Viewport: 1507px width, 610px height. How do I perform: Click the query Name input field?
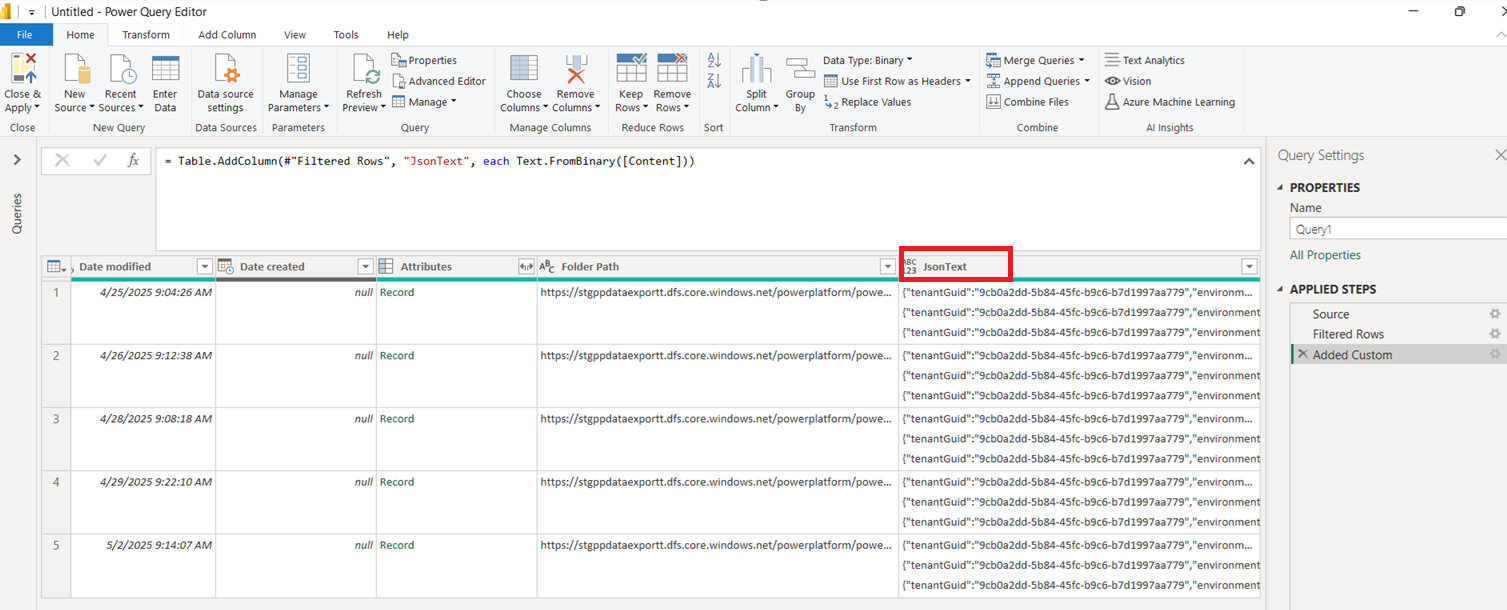(x=1397, y=229)
